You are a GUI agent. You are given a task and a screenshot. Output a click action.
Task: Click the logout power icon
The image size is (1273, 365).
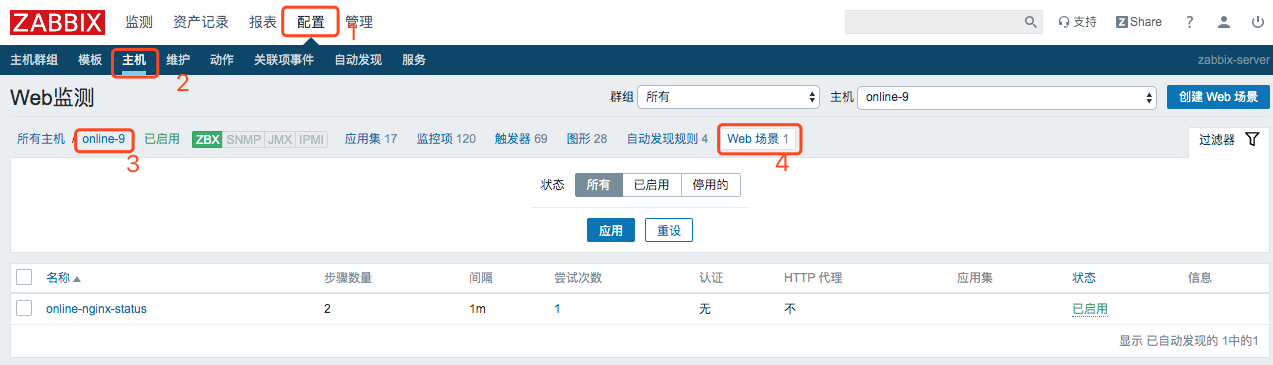click(x=1257, y=22)
